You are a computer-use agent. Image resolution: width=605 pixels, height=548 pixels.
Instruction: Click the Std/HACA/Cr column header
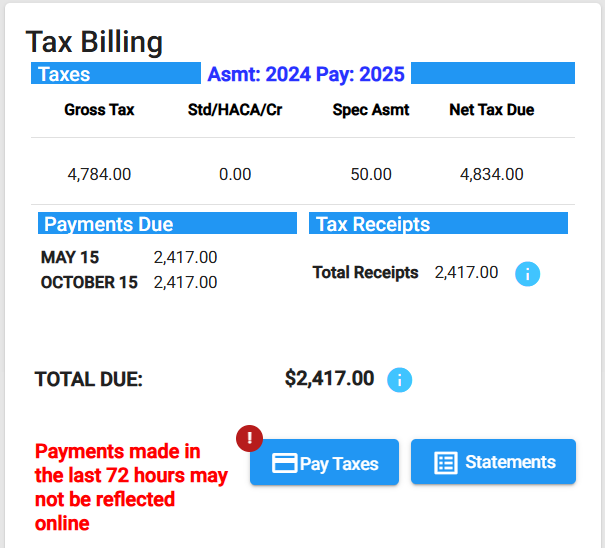235,110
